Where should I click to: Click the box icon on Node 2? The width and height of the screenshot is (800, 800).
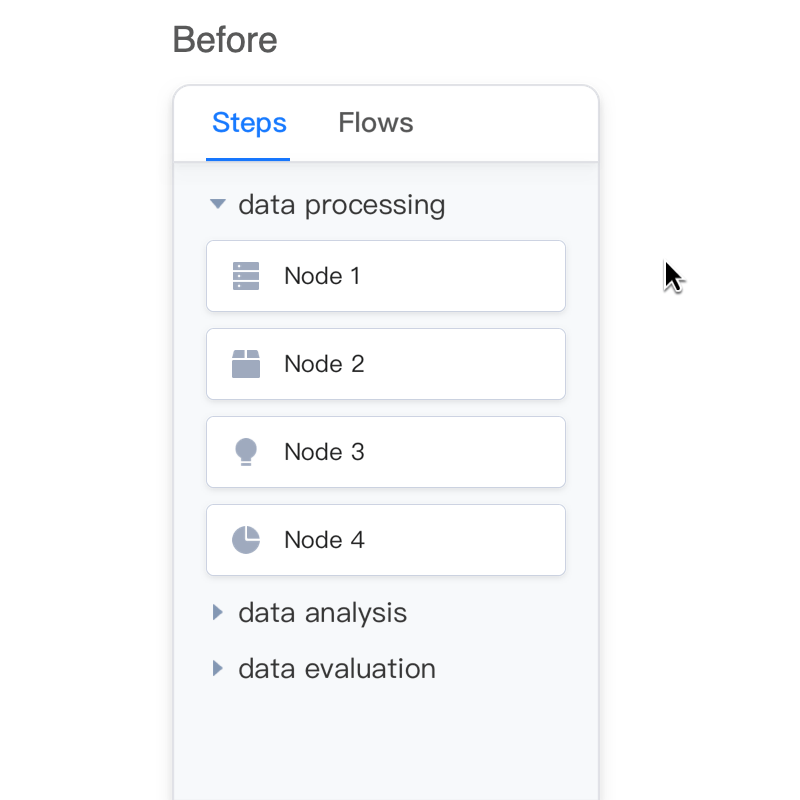246,364
